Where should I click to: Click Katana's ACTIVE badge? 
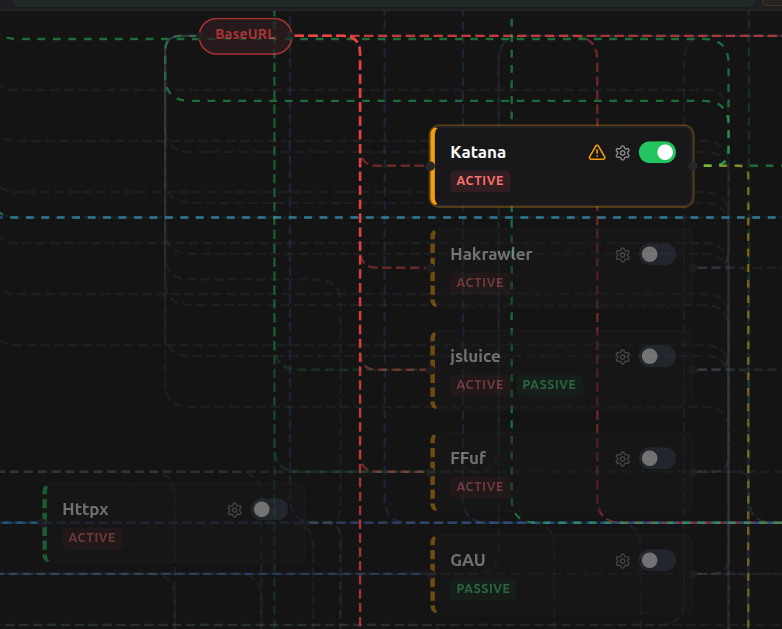(480, 181)
